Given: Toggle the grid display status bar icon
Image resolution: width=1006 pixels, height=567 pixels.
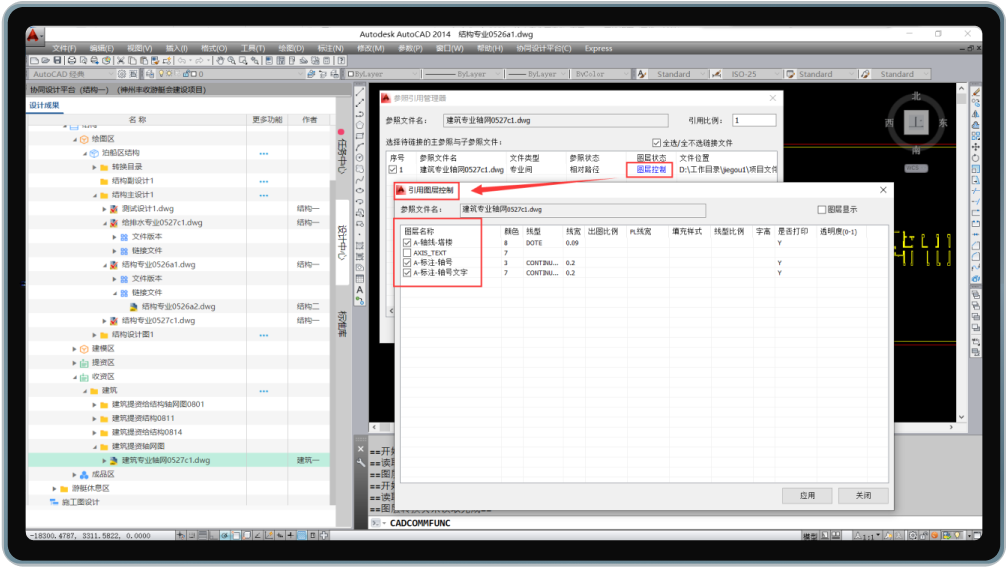Looking at the screenshot, I should point(203,535).
